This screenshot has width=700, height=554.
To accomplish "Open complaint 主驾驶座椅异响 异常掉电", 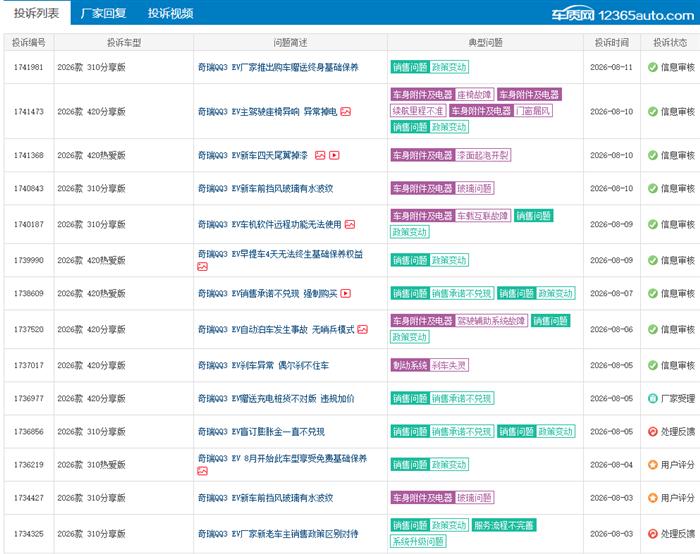I will (x=267, y=112).
